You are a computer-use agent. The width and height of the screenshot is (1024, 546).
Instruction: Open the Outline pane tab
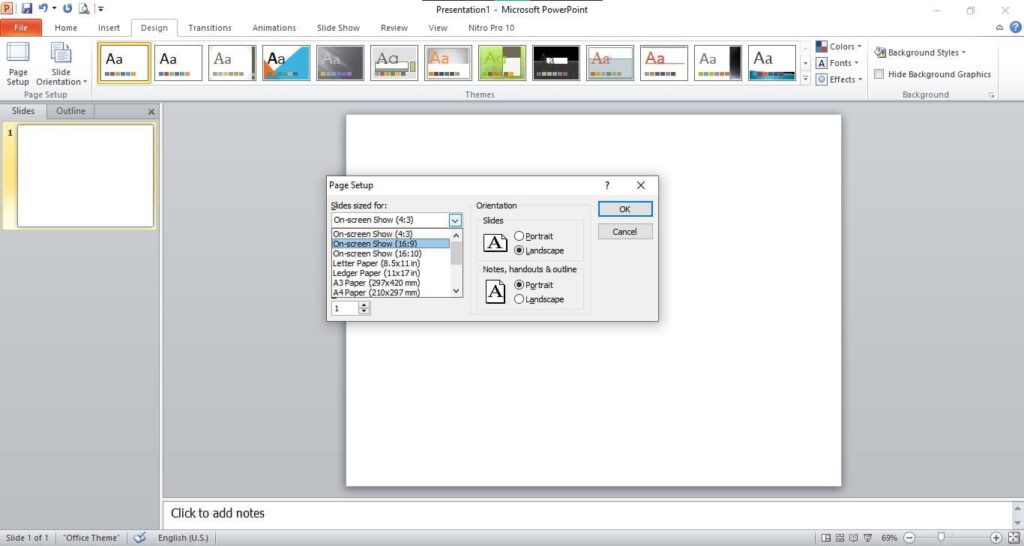71,111
